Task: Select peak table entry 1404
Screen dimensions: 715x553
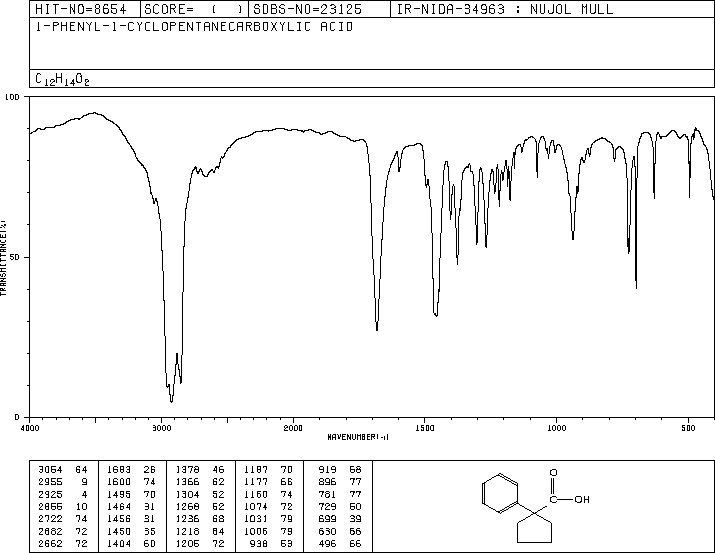Action: pos(131,544)
